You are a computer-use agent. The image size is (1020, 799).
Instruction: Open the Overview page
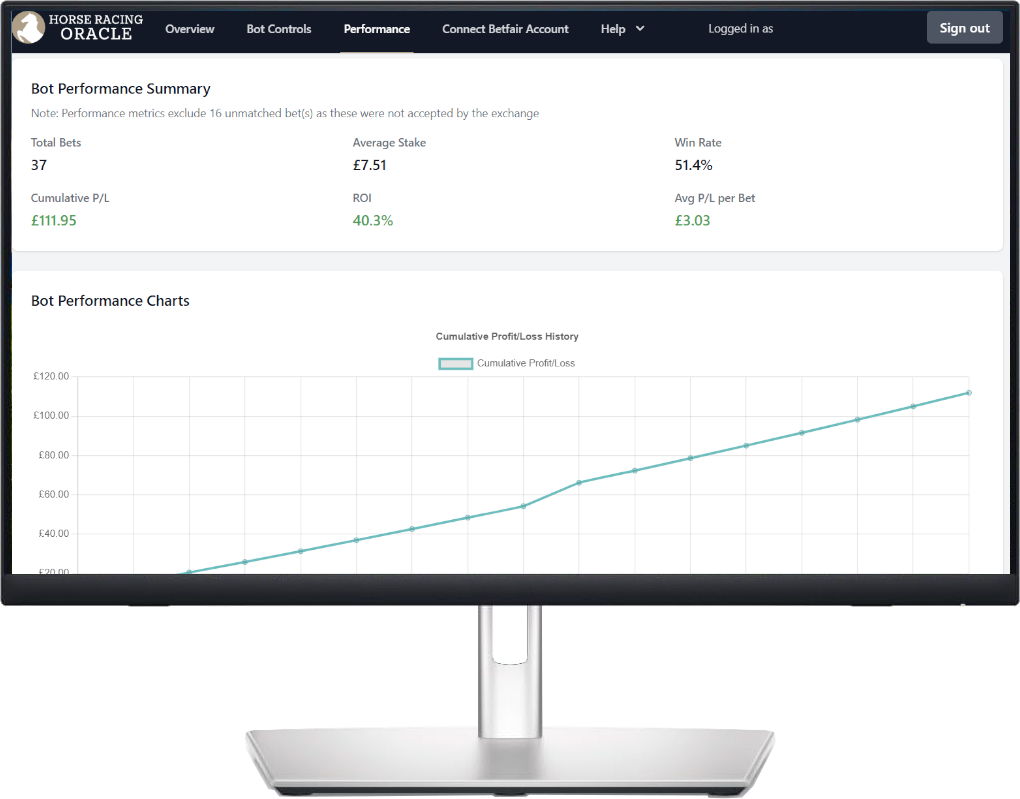[189, 29]
